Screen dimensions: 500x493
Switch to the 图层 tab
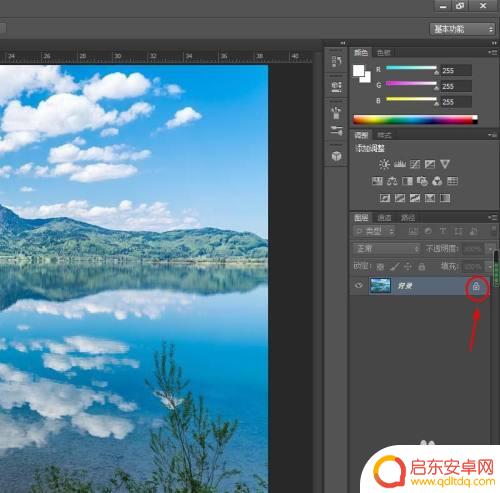click(361, 218)
